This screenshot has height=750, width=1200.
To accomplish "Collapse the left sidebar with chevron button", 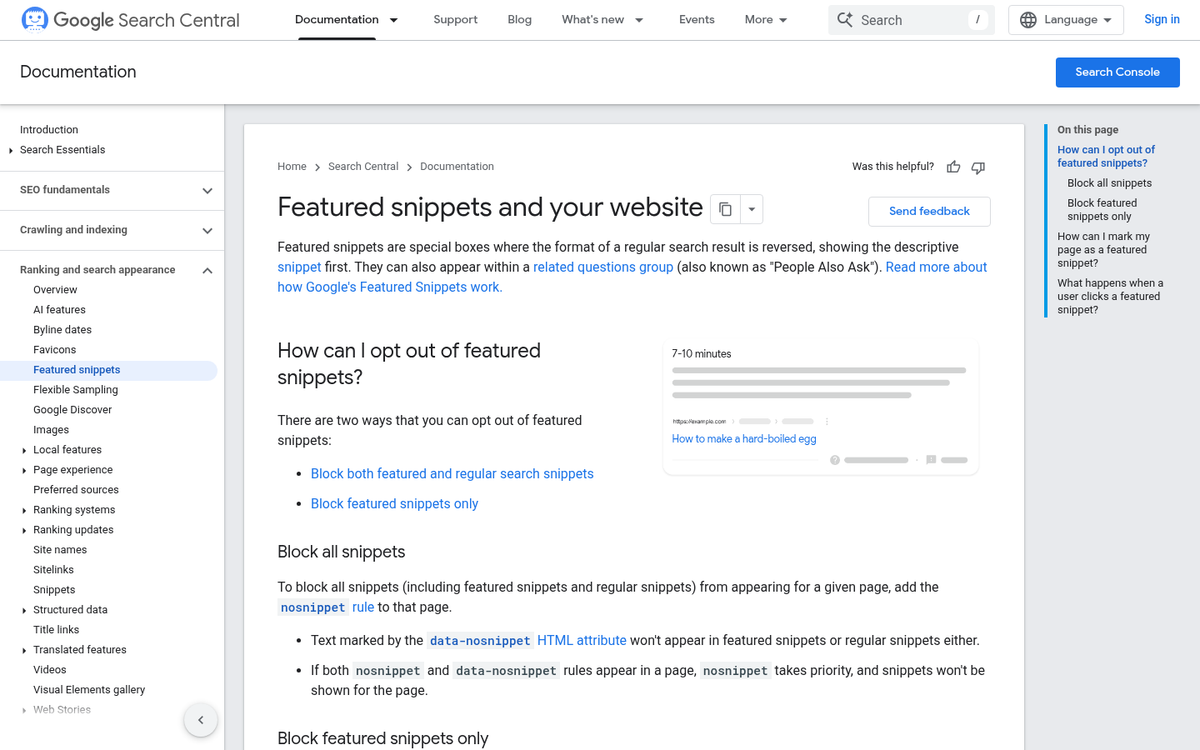I will point(200,719).
